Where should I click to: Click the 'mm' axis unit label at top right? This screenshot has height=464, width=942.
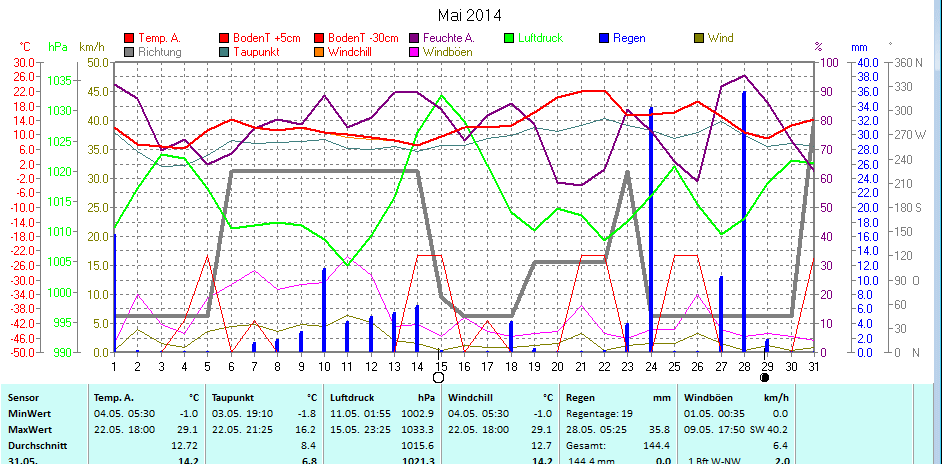859,47
